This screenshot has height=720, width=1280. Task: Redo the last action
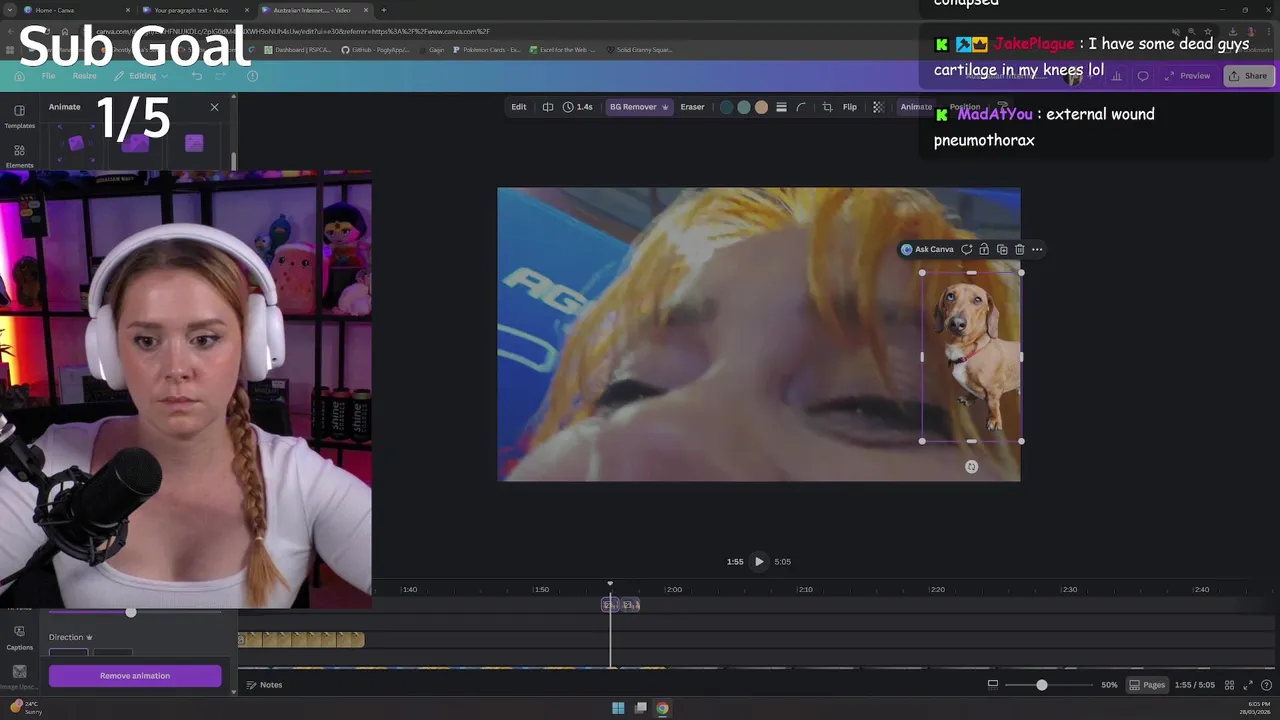click(x=221, y=76)
